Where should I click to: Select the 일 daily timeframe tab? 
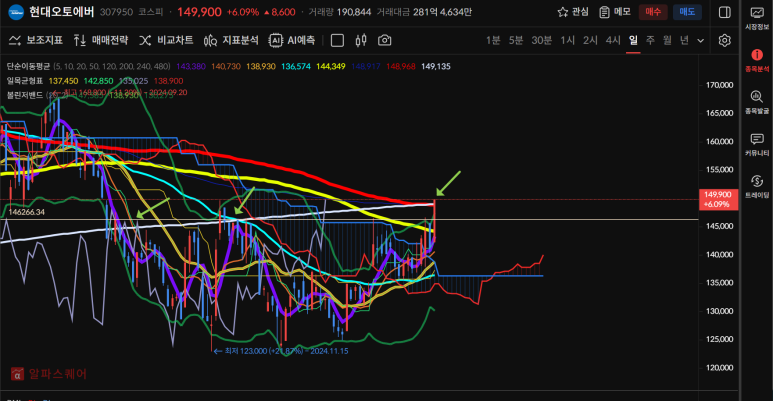(633, 40)
